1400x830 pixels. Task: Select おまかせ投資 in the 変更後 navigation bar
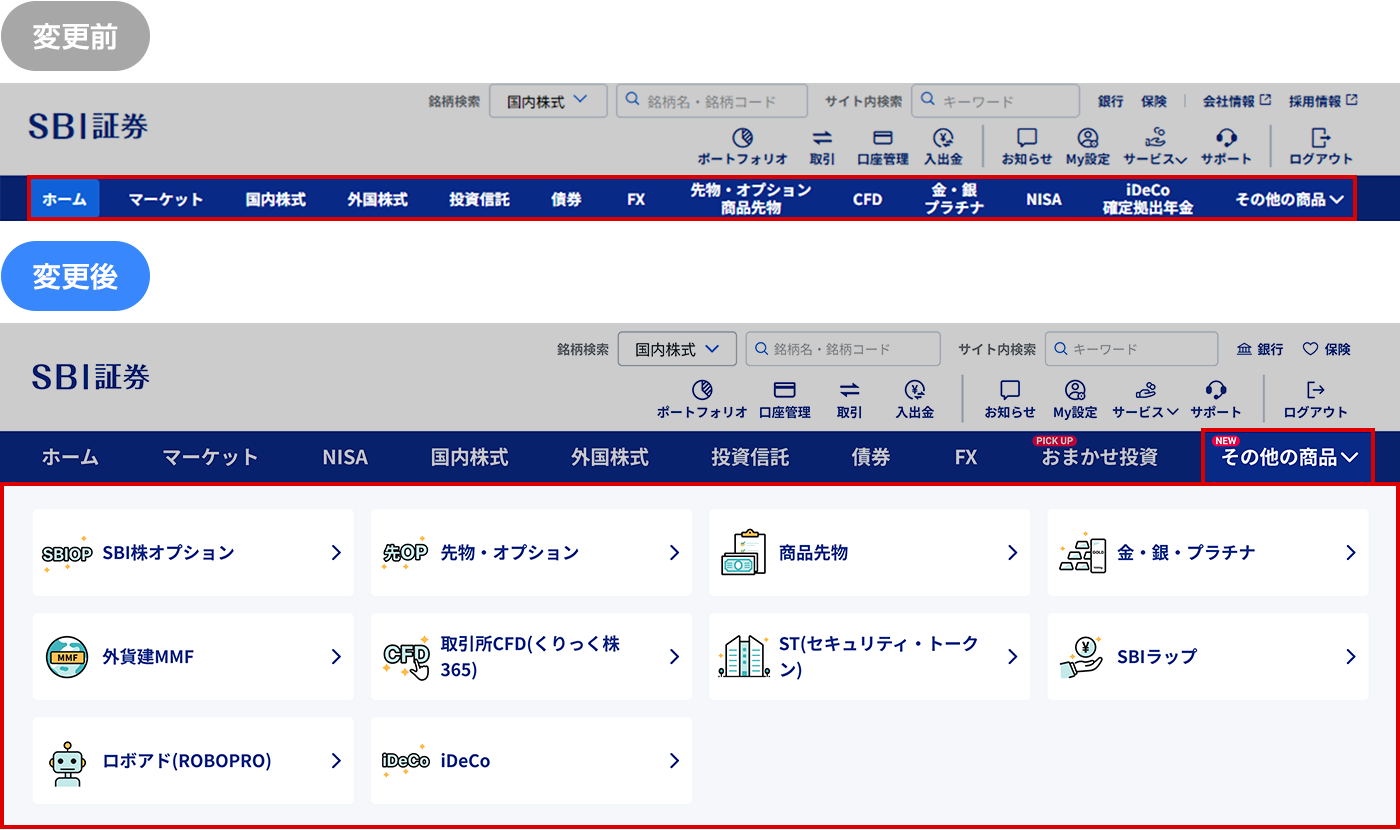point(1100,457)
